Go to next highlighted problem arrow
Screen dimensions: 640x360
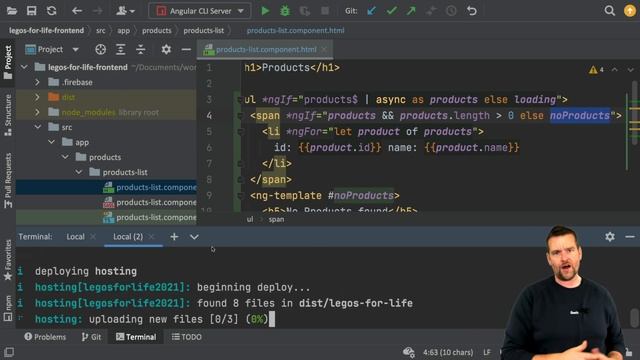pyautogui.click(x=631, y=70)
